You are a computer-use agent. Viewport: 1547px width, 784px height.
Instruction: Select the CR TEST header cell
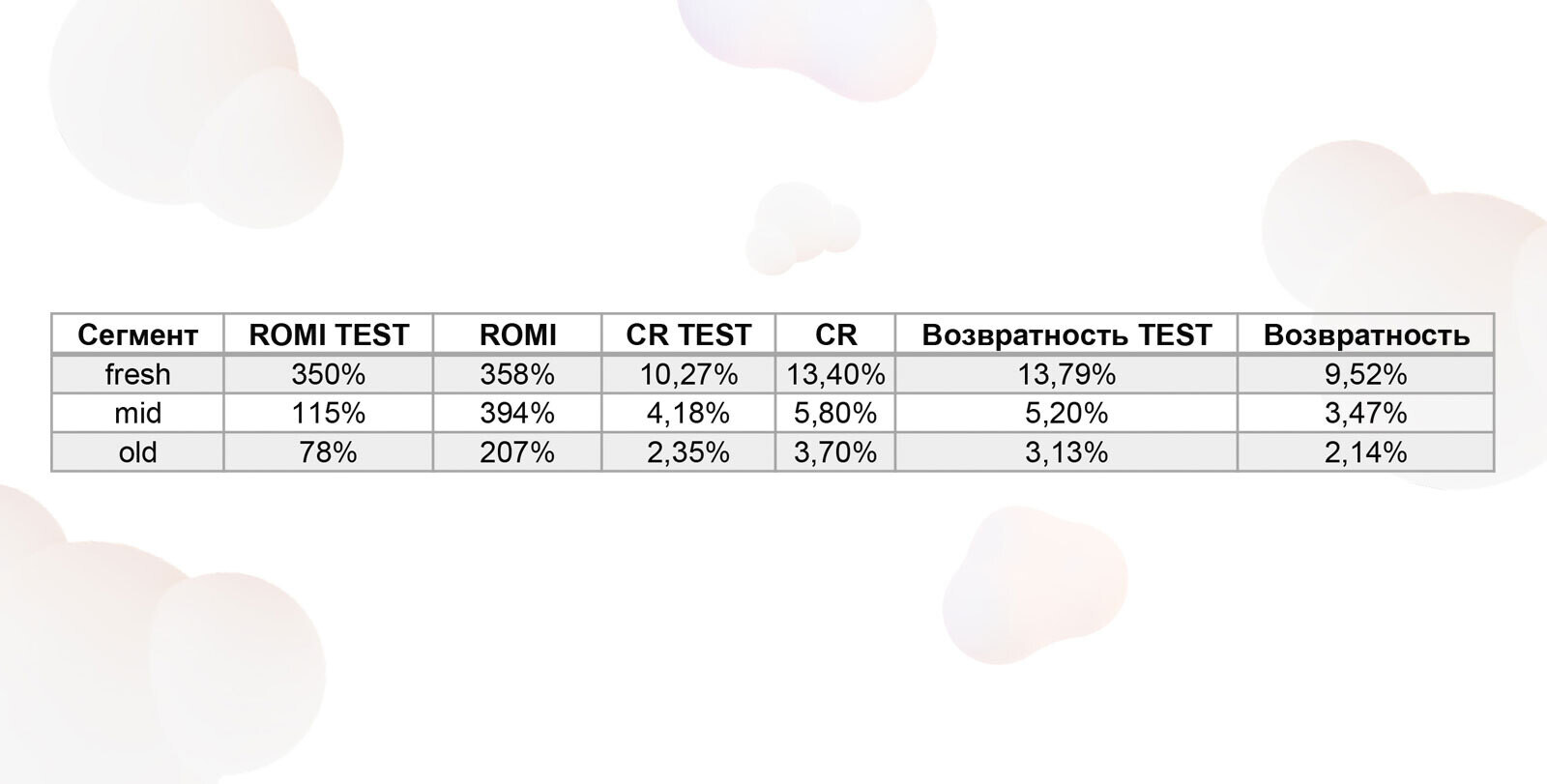click(x=688, y=334)
